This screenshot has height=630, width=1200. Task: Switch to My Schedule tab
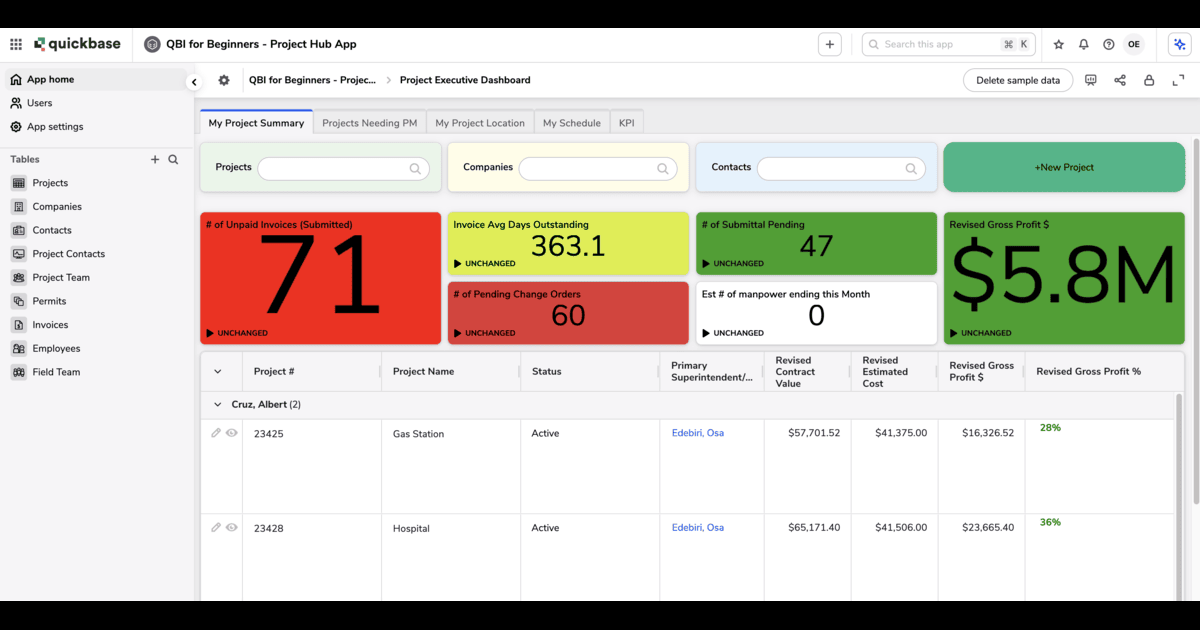point(572,122)
